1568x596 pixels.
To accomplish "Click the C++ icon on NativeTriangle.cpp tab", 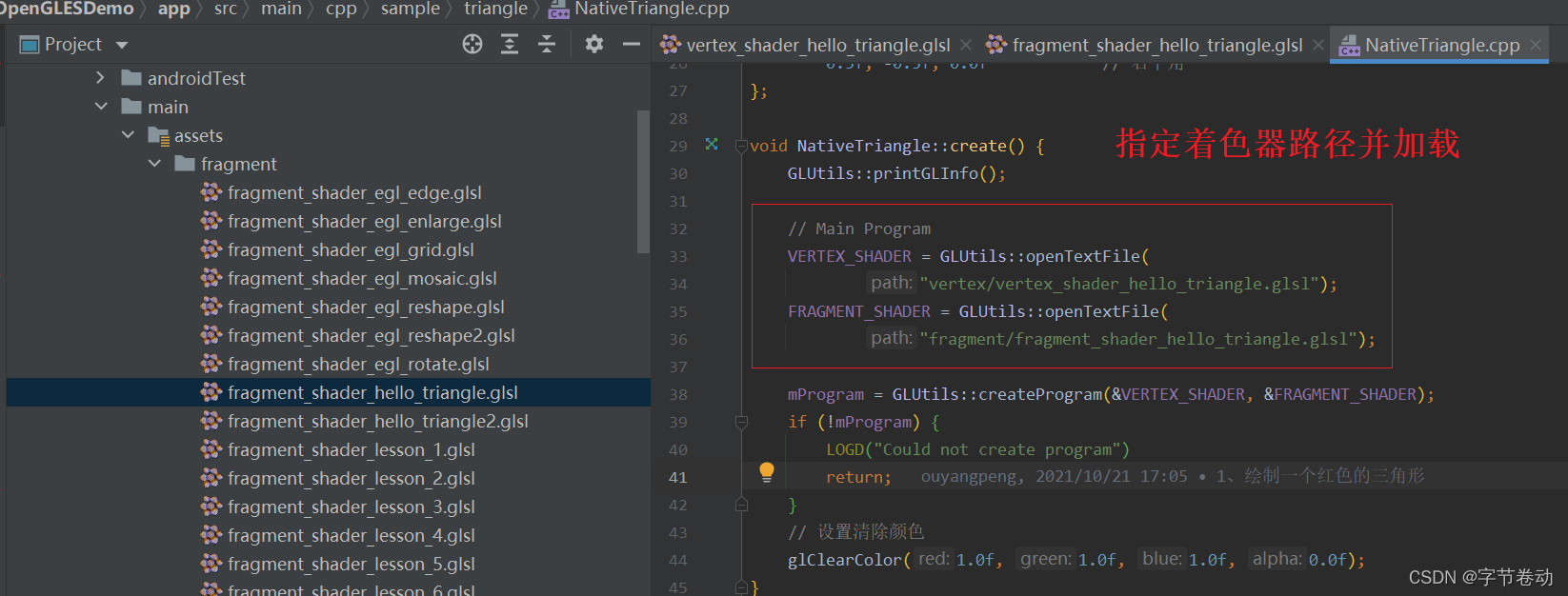I will [1349, 45].
